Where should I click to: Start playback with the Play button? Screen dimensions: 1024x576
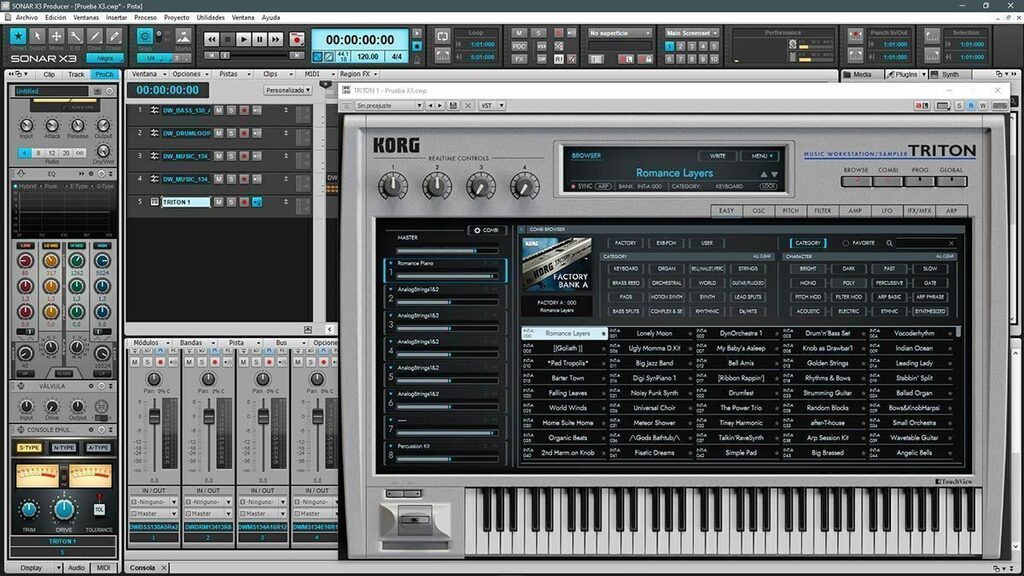[x=244, y=40]
